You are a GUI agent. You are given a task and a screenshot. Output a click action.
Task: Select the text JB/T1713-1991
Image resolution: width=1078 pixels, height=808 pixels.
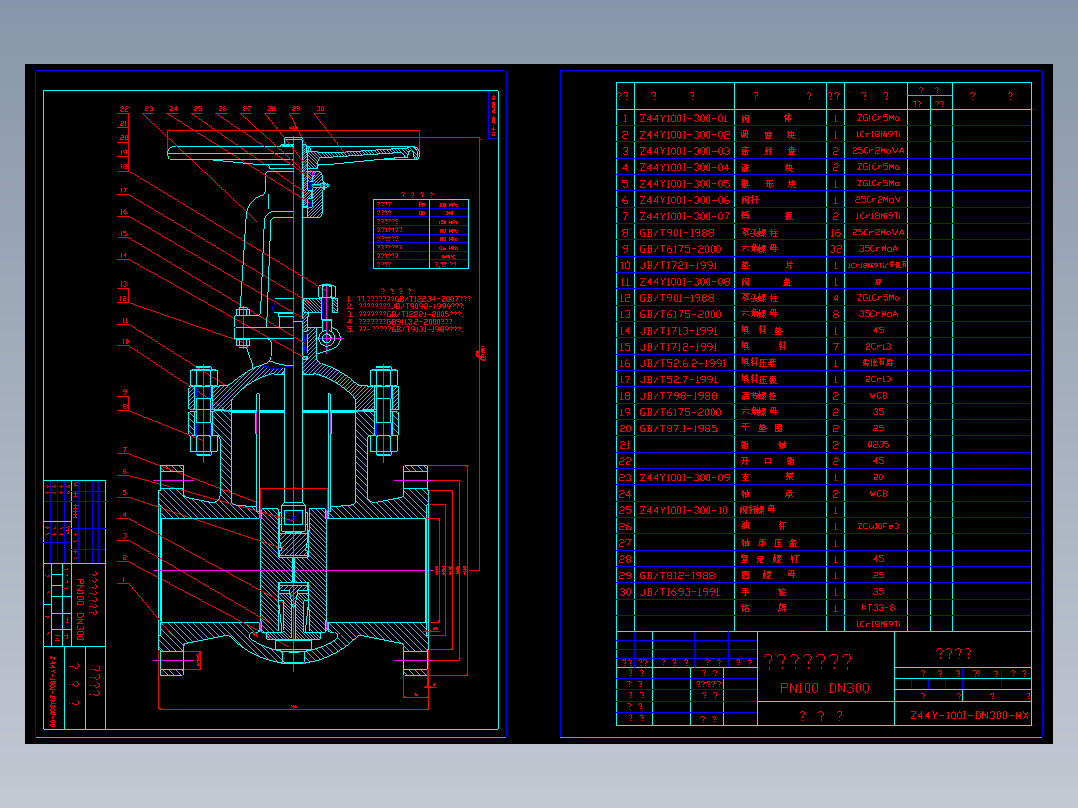click(678, 331)
